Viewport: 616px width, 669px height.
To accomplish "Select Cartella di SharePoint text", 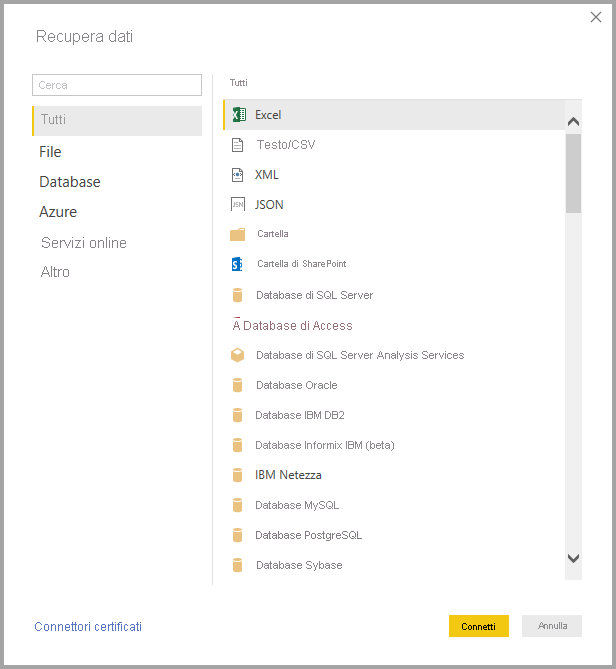I will 302,264.
